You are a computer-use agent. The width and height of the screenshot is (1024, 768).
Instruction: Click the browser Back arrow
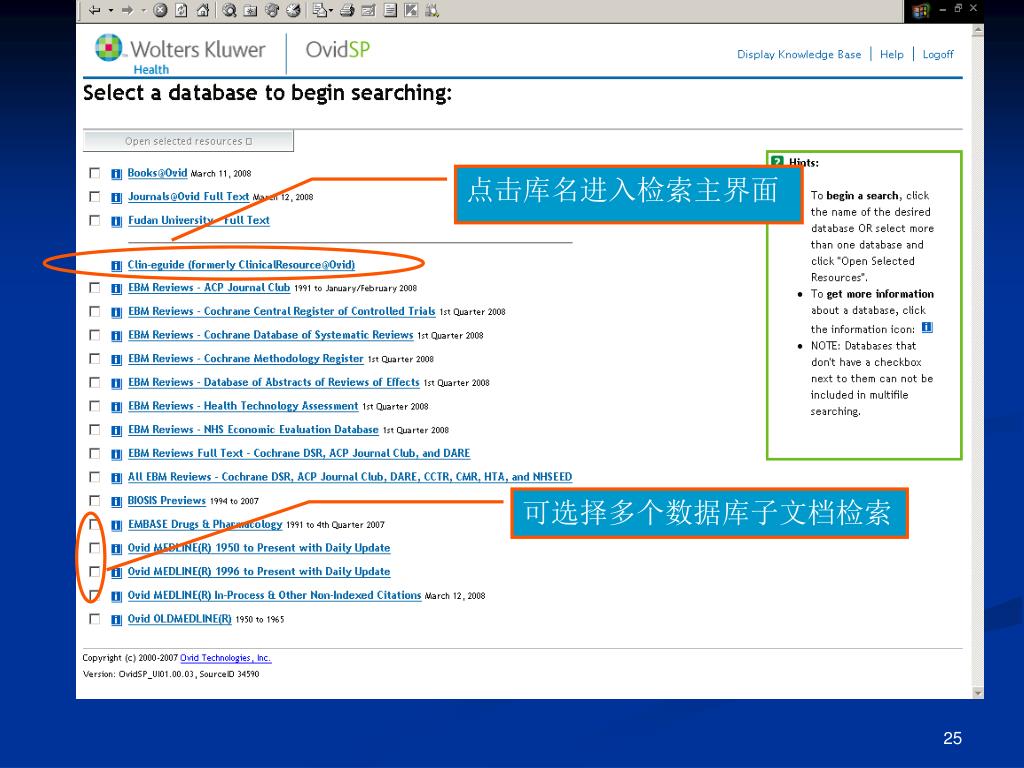95,10
